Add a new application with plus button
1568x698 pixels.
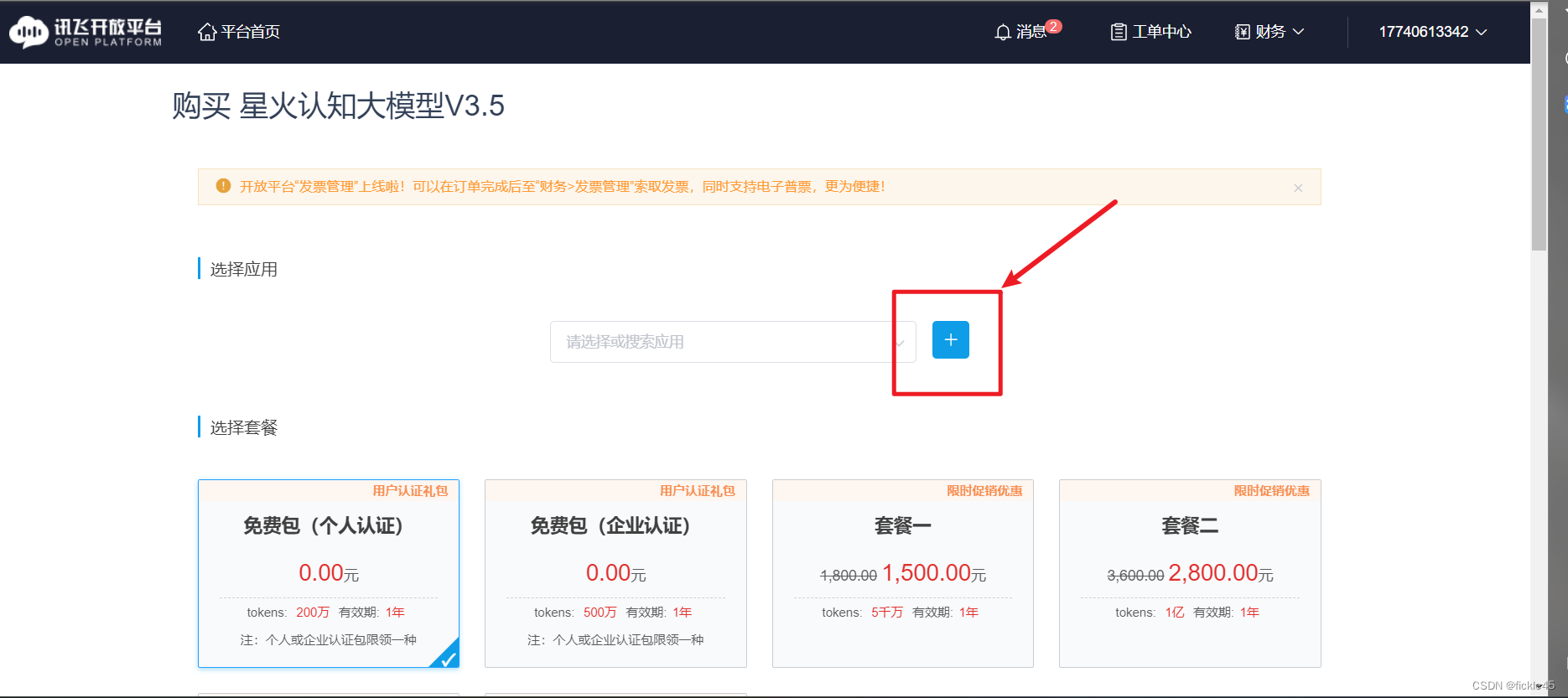pos(951,339)
